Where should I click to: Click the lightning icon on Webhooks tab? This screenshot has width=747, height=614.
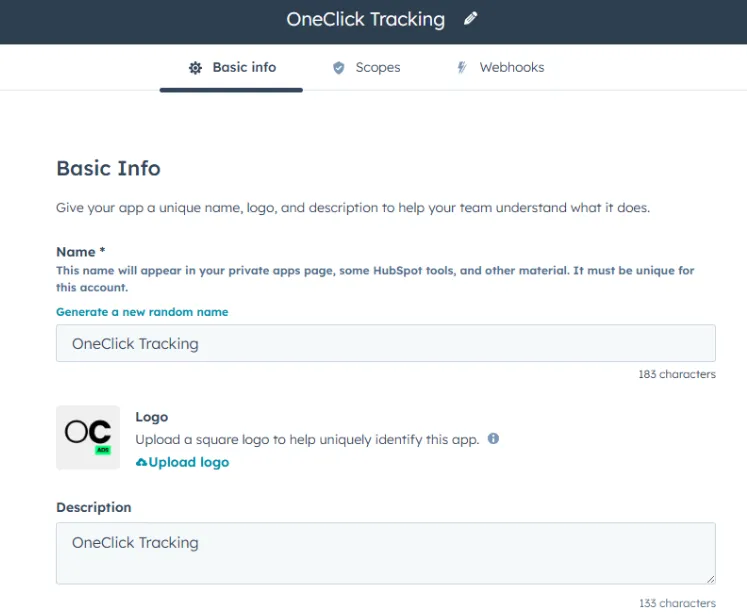(462, 67)
